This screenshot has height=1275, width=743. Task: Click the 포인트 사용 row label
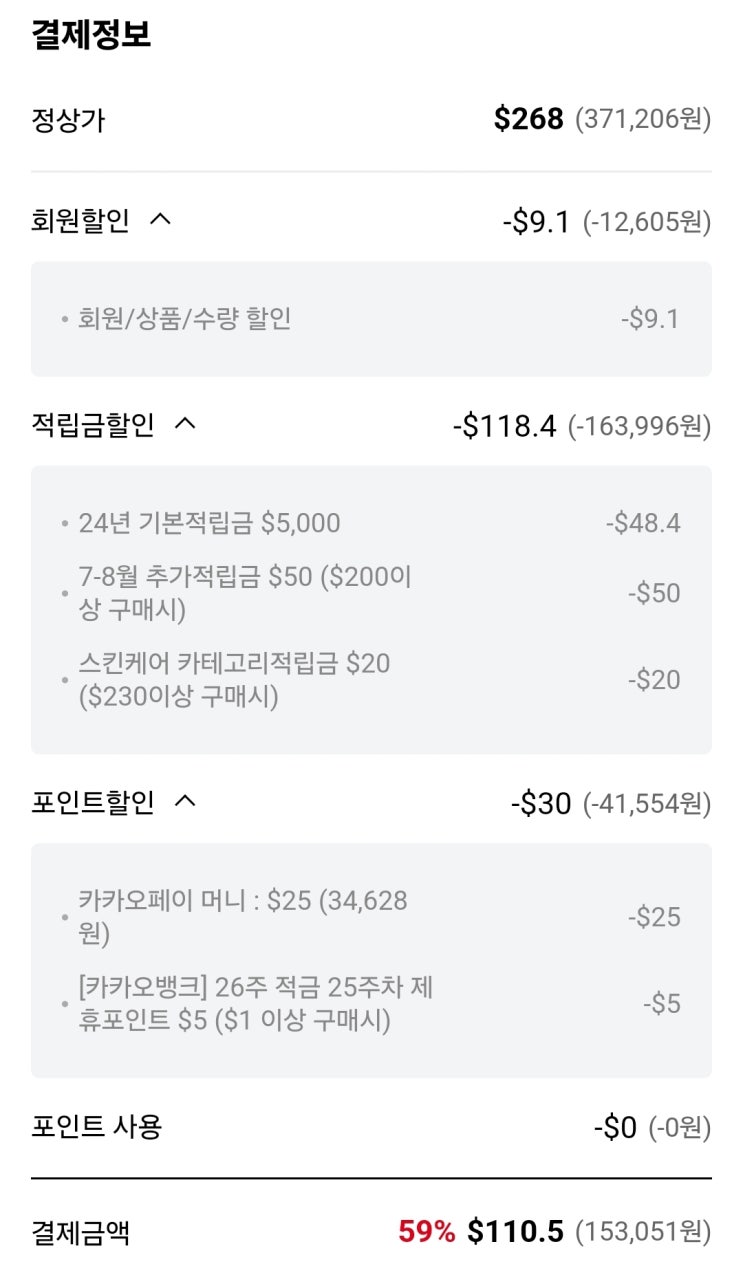point(97,1128)
